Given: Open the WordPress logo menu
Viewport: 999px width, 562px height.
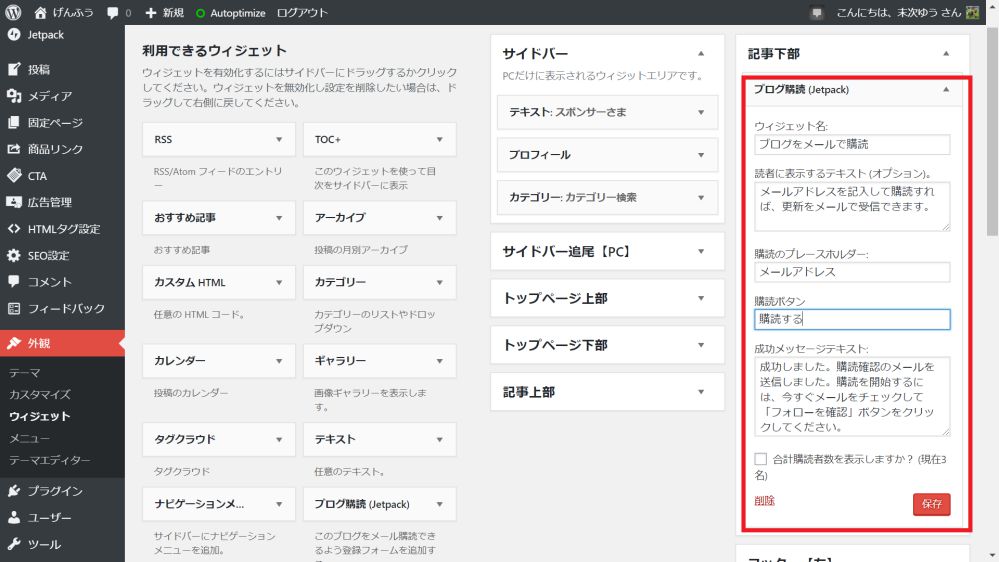Looking at the screenshot, I should pos(13,12).
